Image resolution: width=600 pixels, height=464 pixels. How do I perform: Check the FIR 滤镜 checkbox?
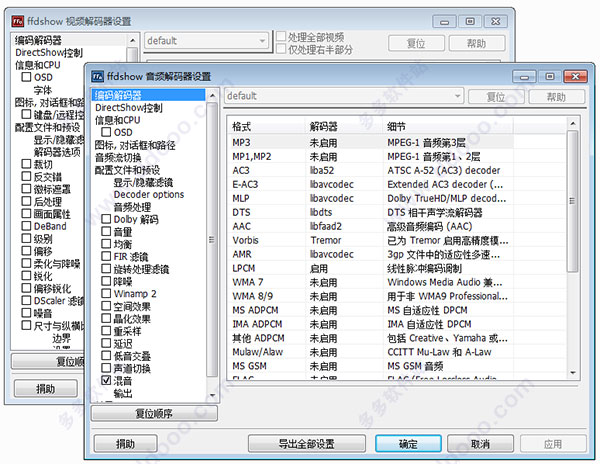click(x=106, y=256)
